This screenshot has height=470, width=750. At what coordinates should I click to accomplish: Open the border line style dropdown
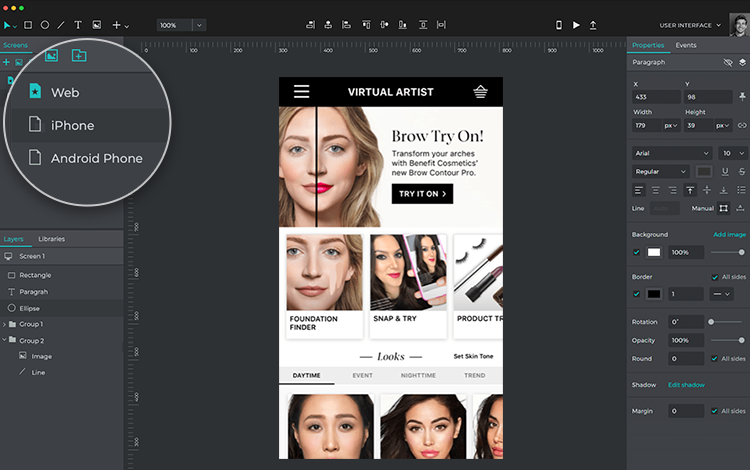[721, 294]
